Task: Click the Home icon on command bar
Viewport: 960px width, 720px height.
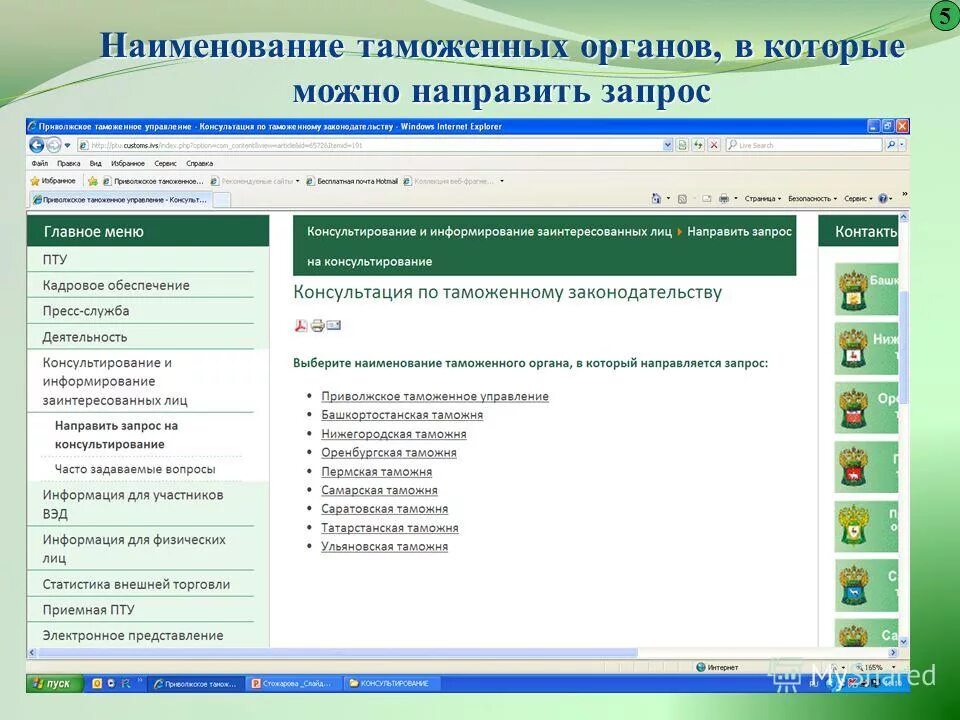Action: [x=655, y=198]
